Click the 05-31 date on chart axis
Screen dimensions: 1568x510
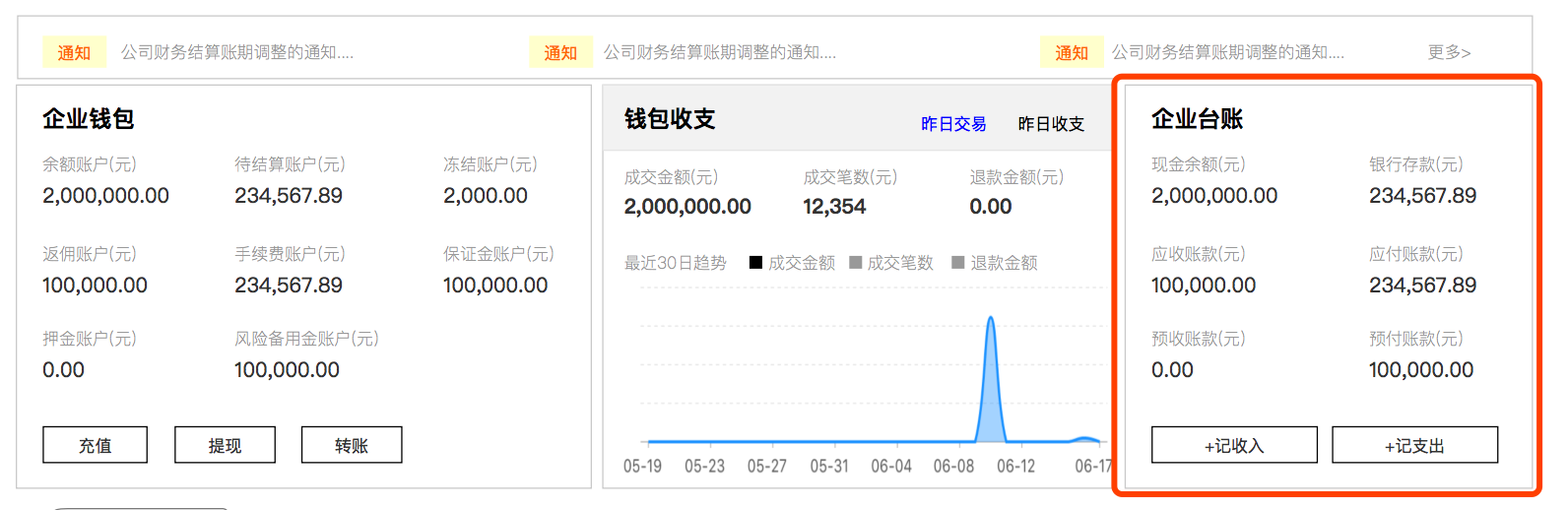click(829, 466)
